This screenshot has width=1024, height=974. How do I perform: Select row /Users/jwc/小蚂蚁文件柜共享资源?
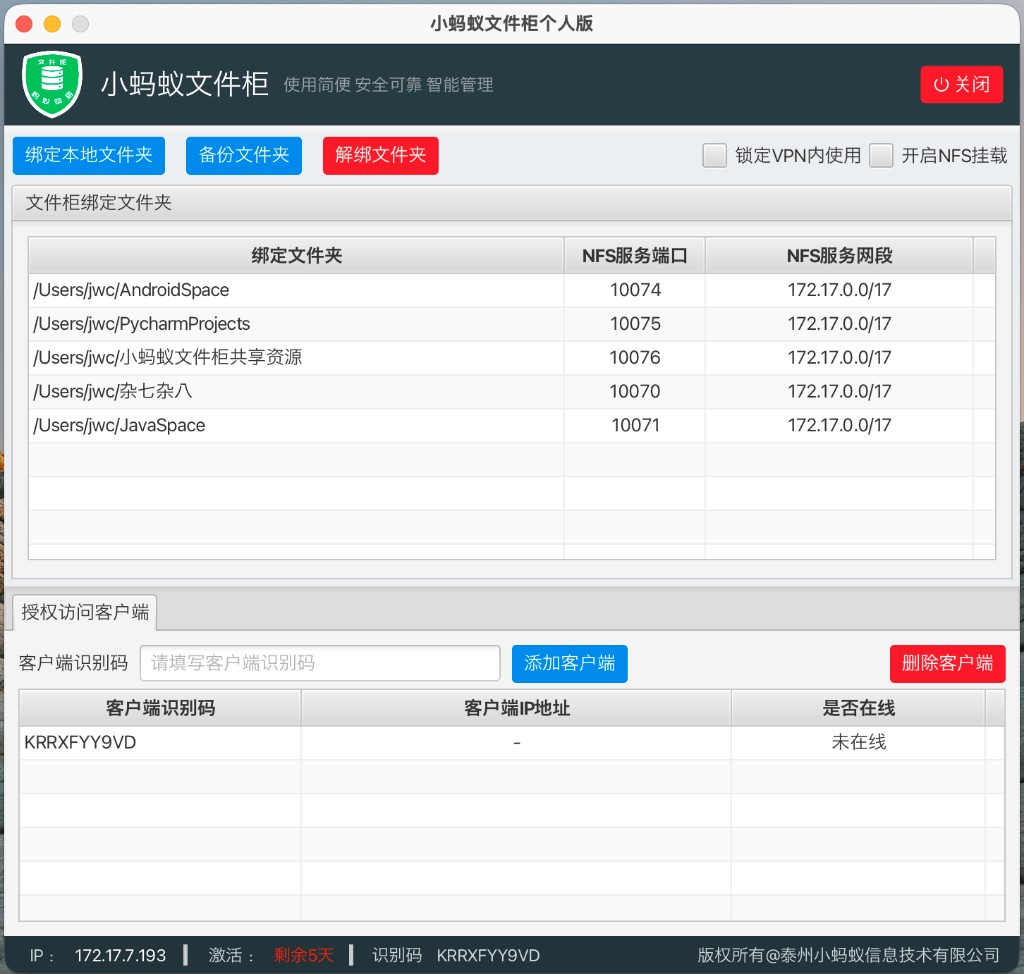click(512, 358)
